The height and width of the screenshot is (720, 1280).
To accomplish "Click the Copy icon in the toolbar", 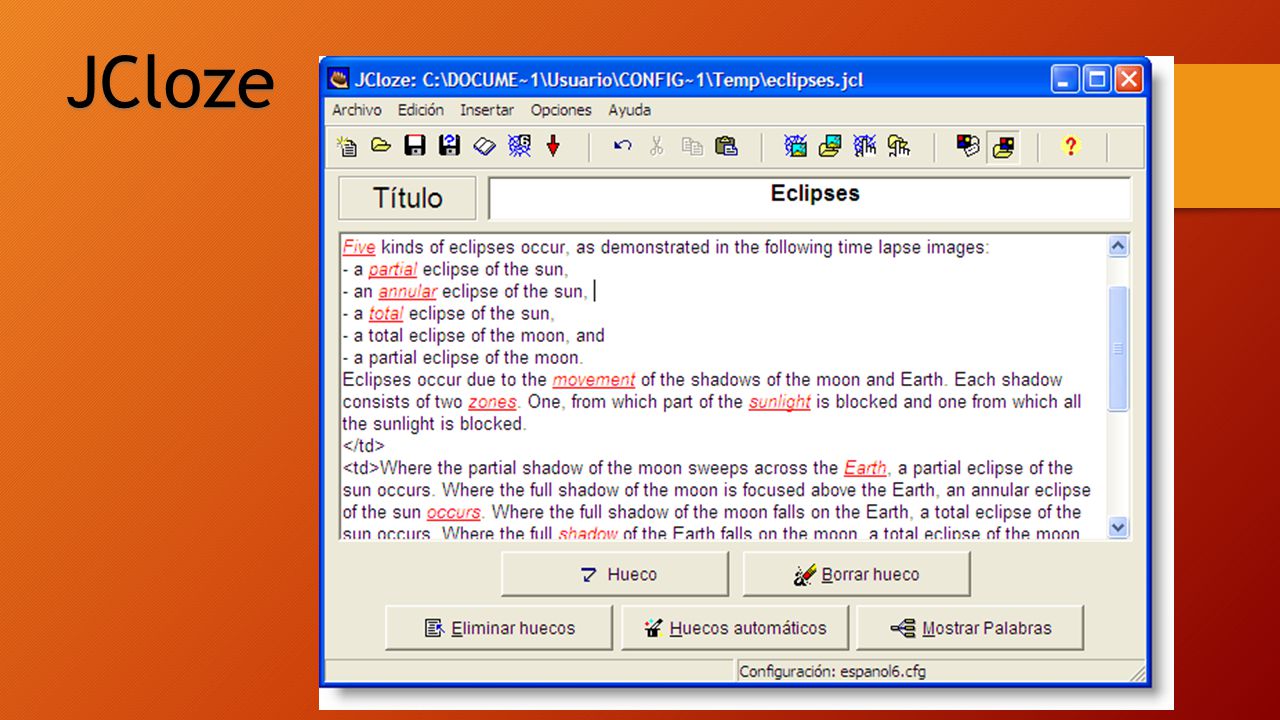I will pos(692,147).
